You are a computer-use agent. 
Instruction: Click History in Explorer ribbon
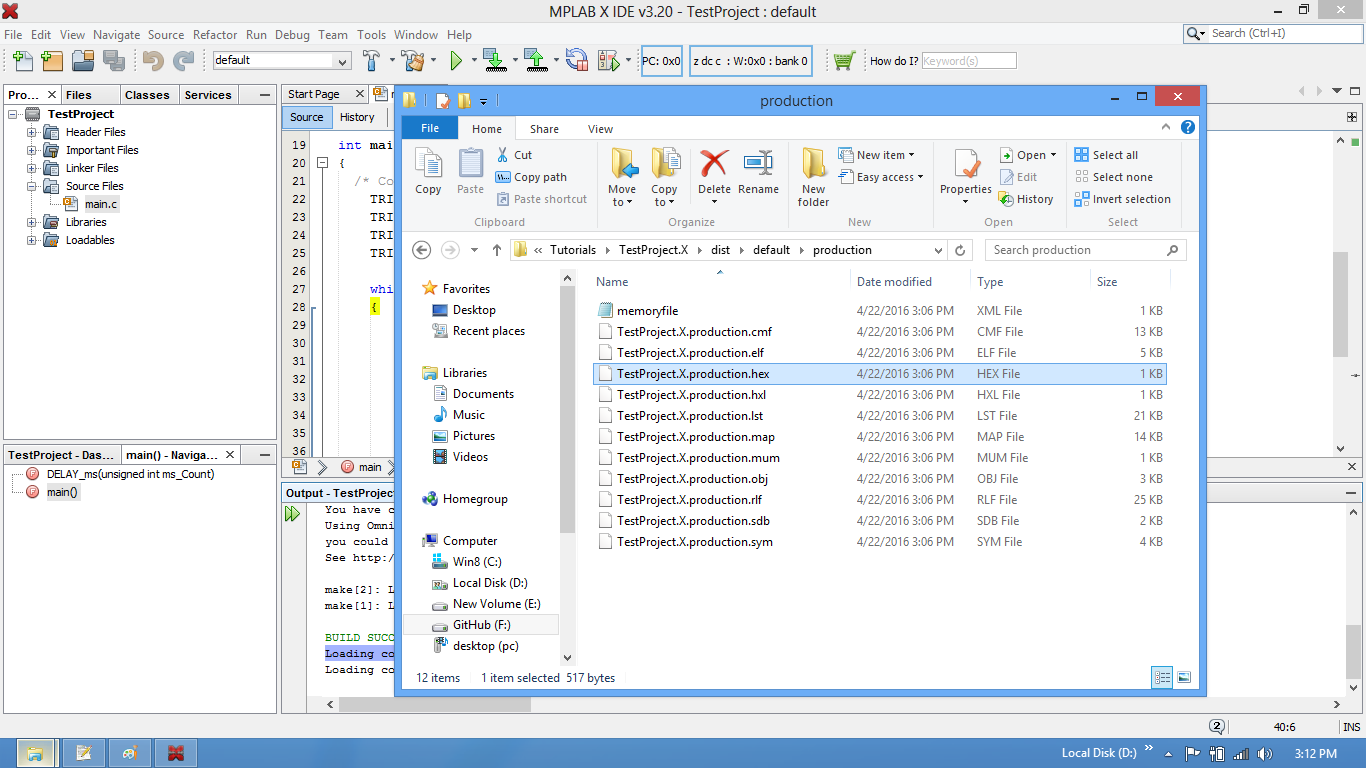coord(1026,199)
